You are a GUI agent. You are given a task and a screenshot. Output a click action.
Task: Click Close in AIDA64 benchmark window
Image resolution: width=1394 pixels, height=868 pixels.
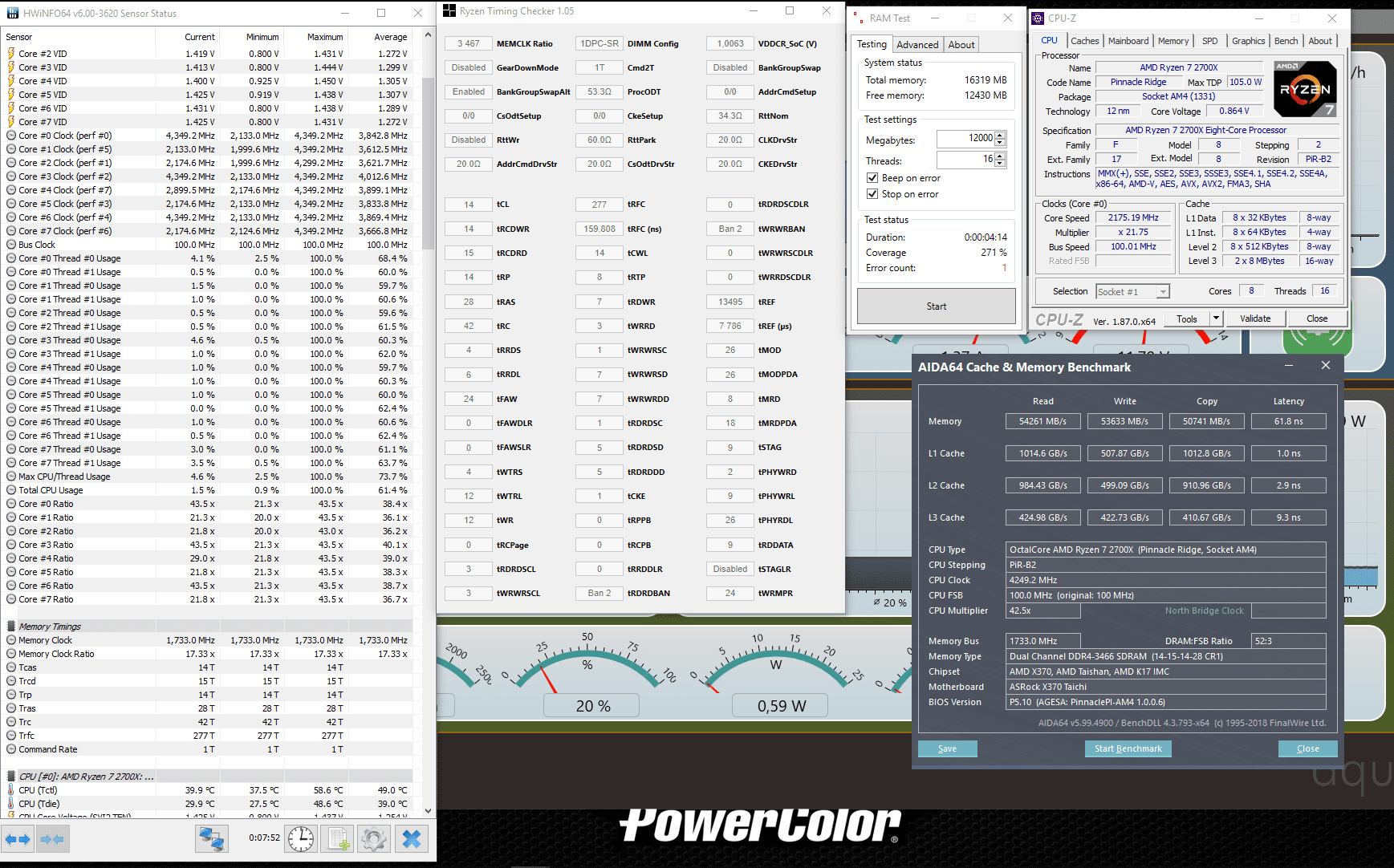[1308, 748]
